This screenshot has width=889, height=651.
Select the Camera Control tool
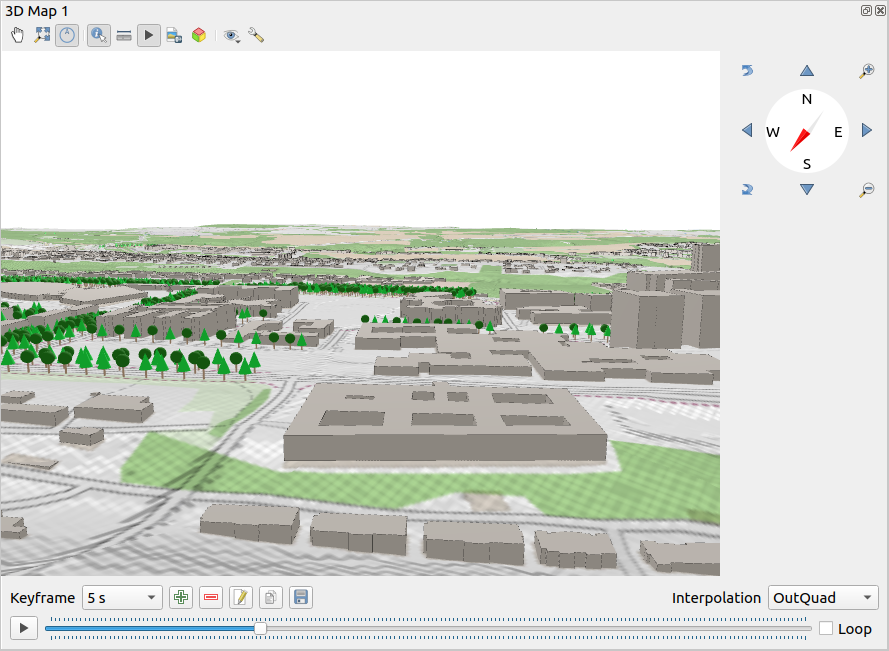click(17, 35)
